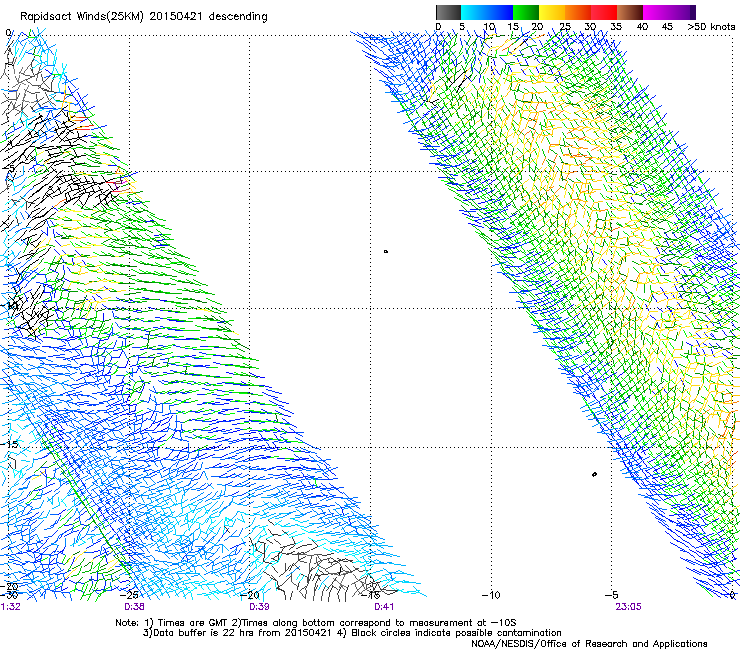The width and height of the screenshot is (740, 650).
Task: Click the '20' legend scale label
Action: coord(537,27)
